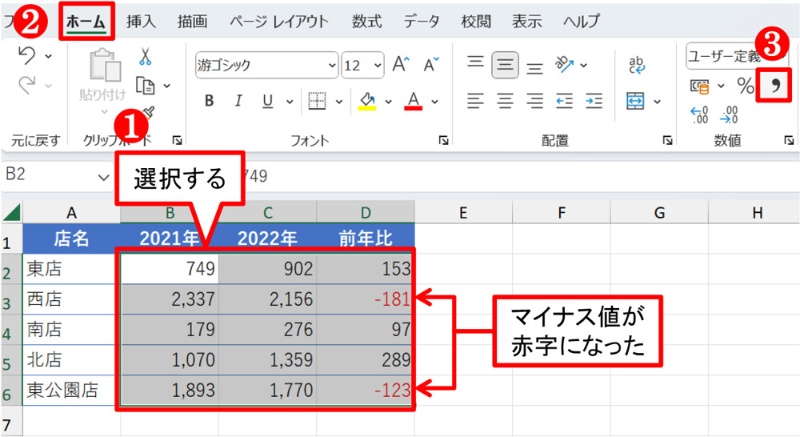Apply Comma style number format
The image size is (800, 437).
coord(774,85)
